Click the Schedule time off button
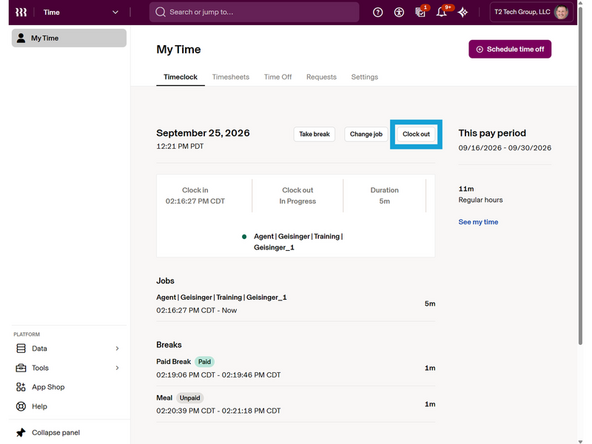This screenshot has width=592, height=444. click(x=510, y=49)
